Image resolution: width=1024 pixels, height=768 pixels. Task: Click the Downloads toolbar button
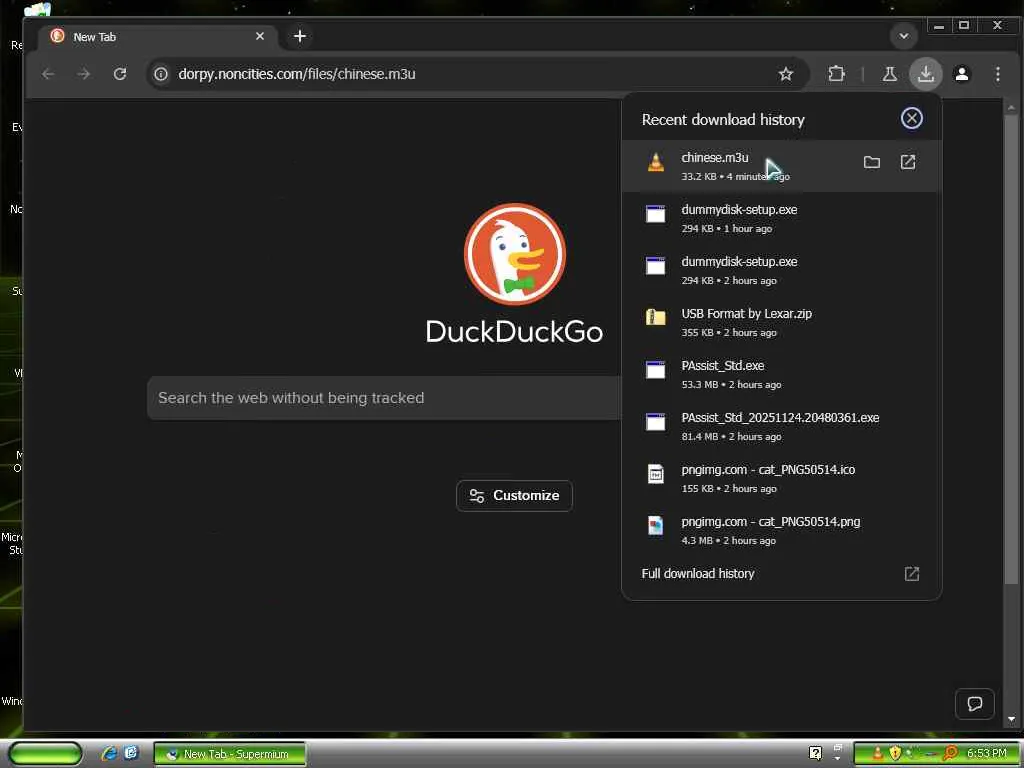click(925, 74)
